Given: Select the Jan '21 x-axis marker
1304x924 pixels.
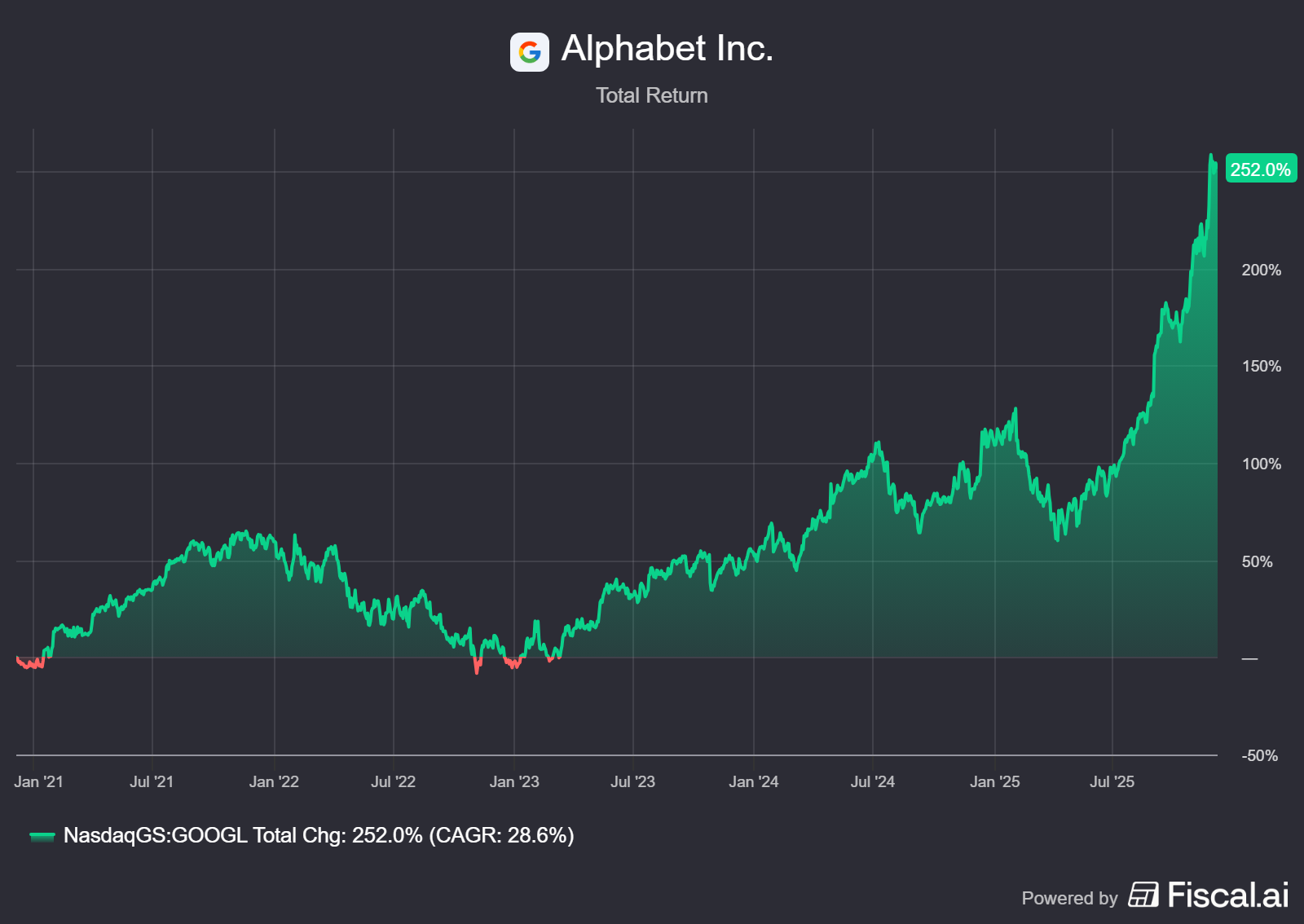Looking at the screenshot, I should 38,781.
